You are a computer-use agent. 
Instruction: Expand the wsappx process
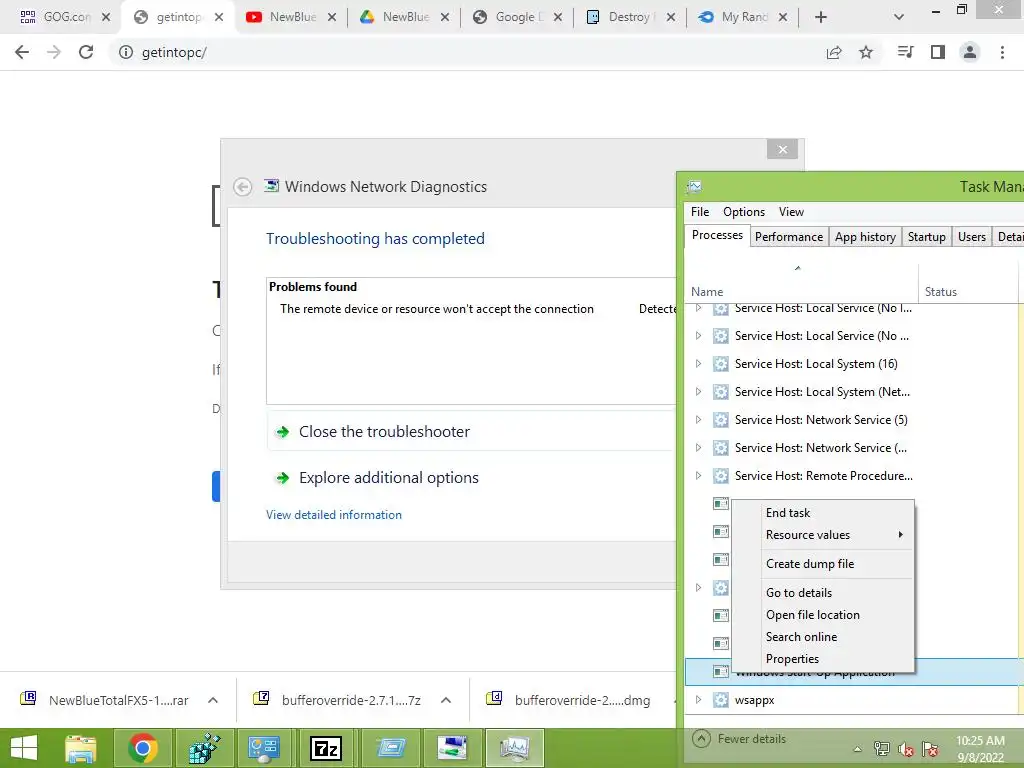click(698, 700)
